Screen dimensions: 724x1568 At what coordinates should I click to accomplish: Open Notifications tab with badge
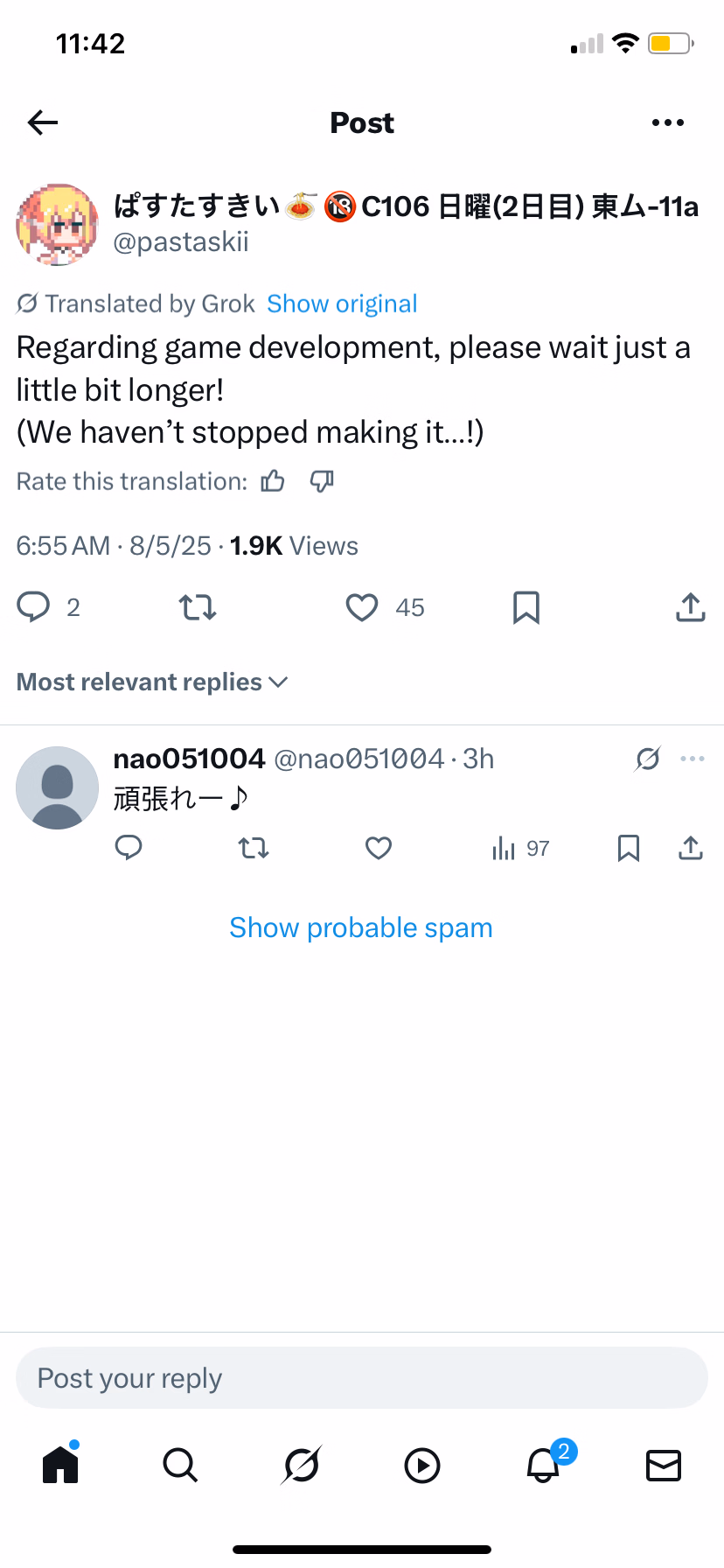pos(543,1465)
